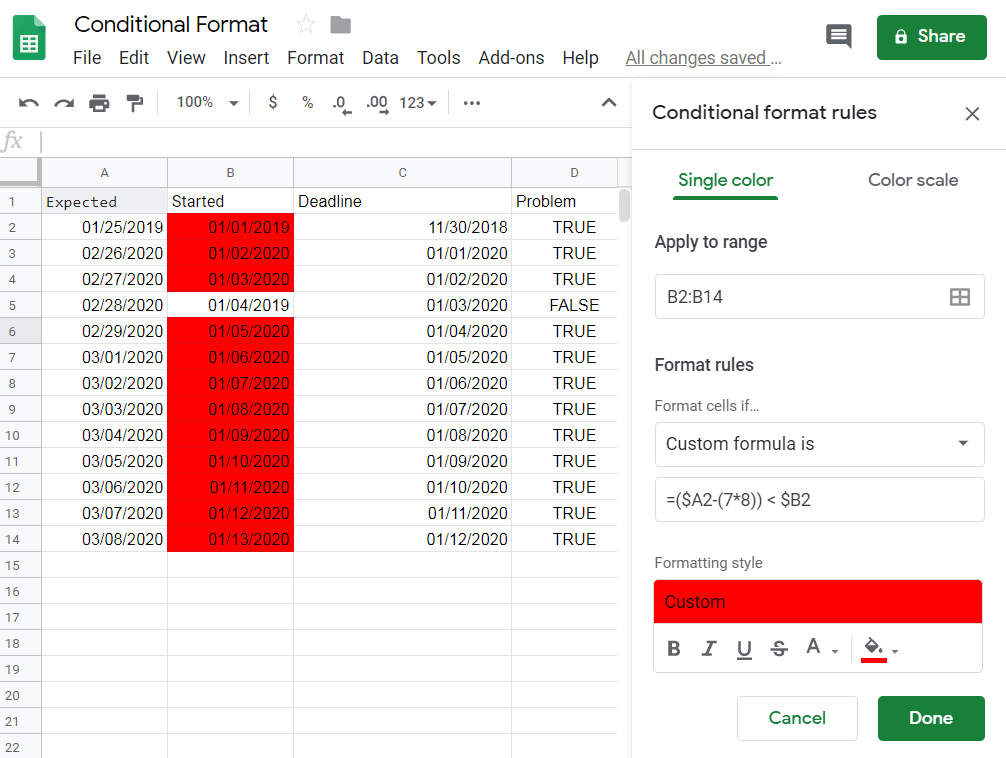1006x758 pixels.
Task: Click the 'All changes saved' link
Action: pyautogui.click(x=703, y=58)
